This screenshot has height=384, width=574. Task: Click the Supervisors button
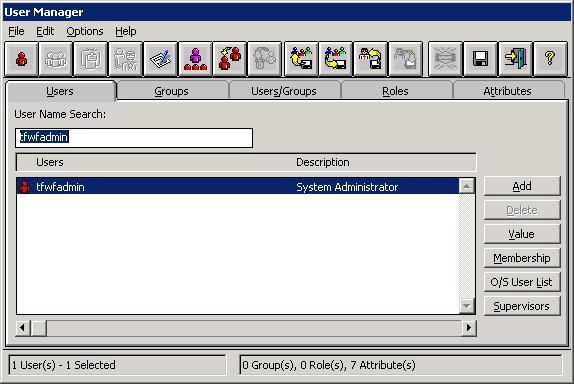pos(522,306)
